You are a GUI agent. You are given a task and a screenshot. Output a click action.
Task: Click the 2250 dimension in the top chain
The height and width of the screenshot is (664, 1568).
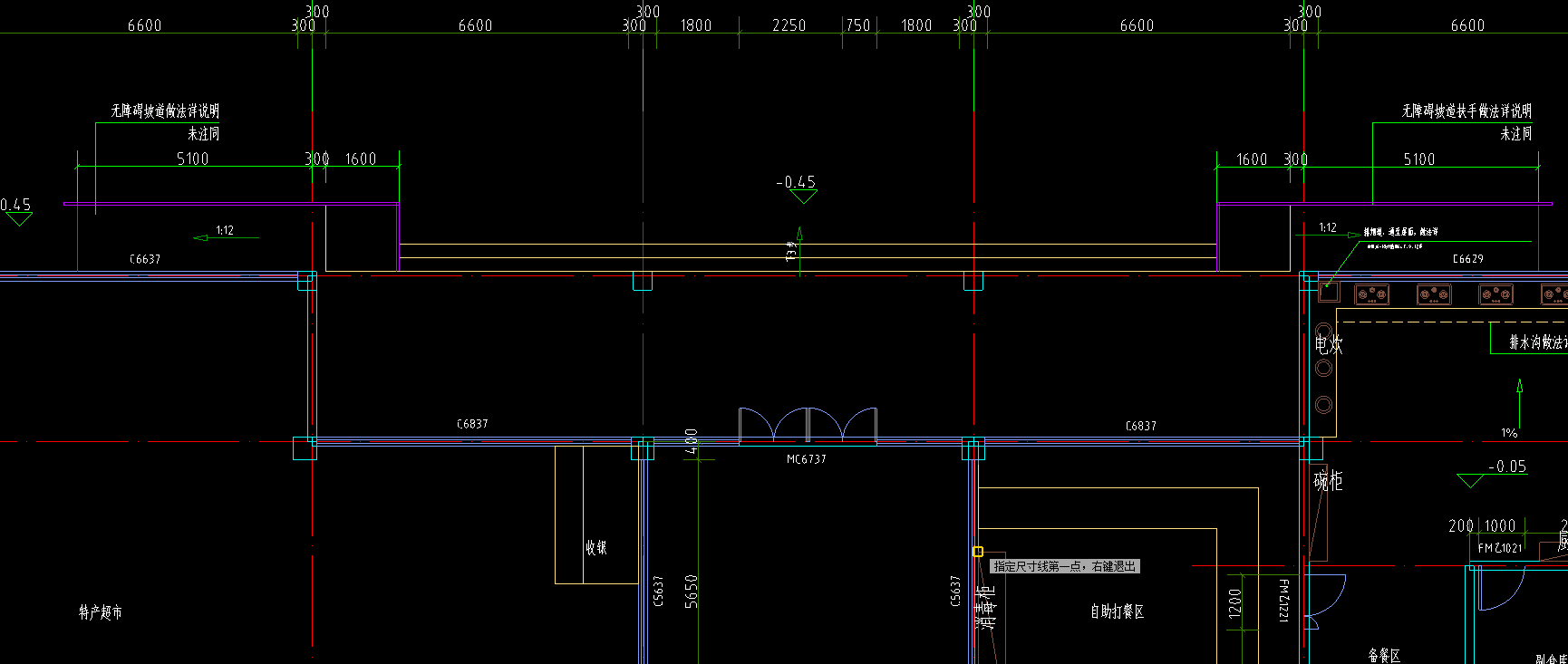click(x=789, y=25)
